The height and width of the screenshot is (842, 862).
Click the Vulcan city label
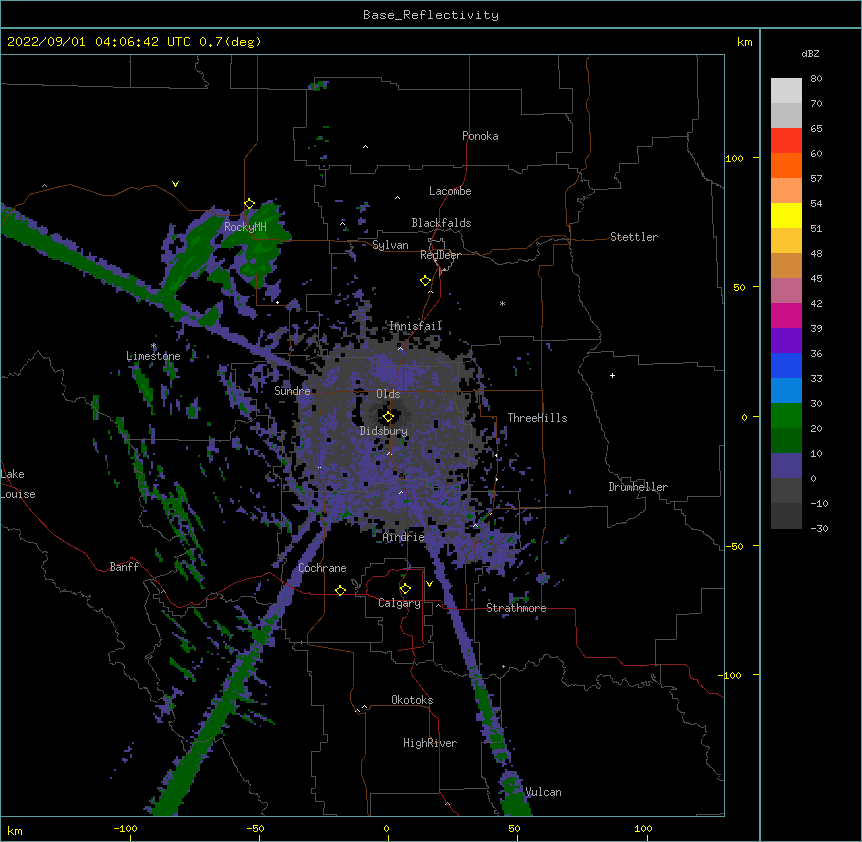(x=543, y=792)
